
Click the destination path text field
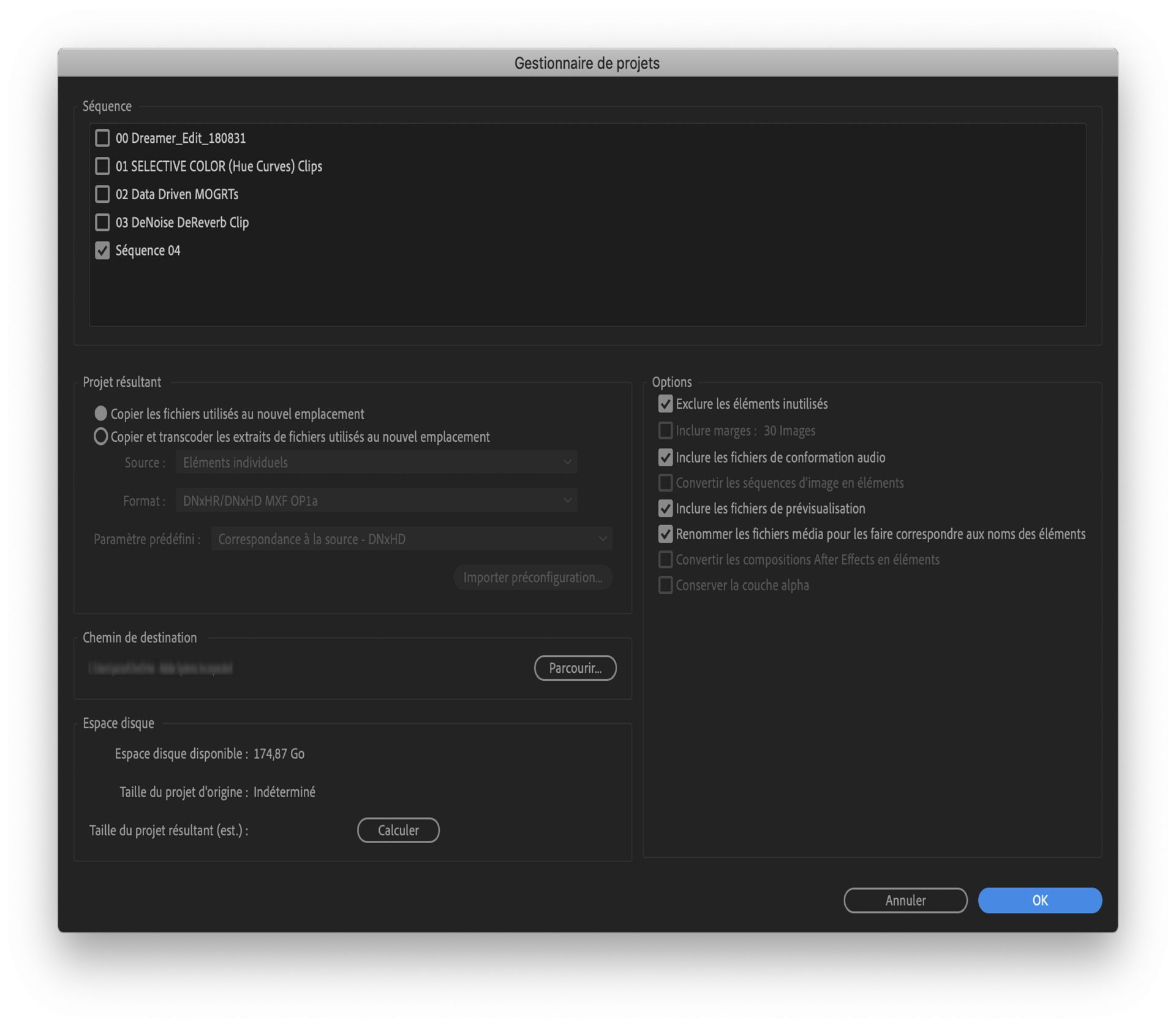pos(160,668)
